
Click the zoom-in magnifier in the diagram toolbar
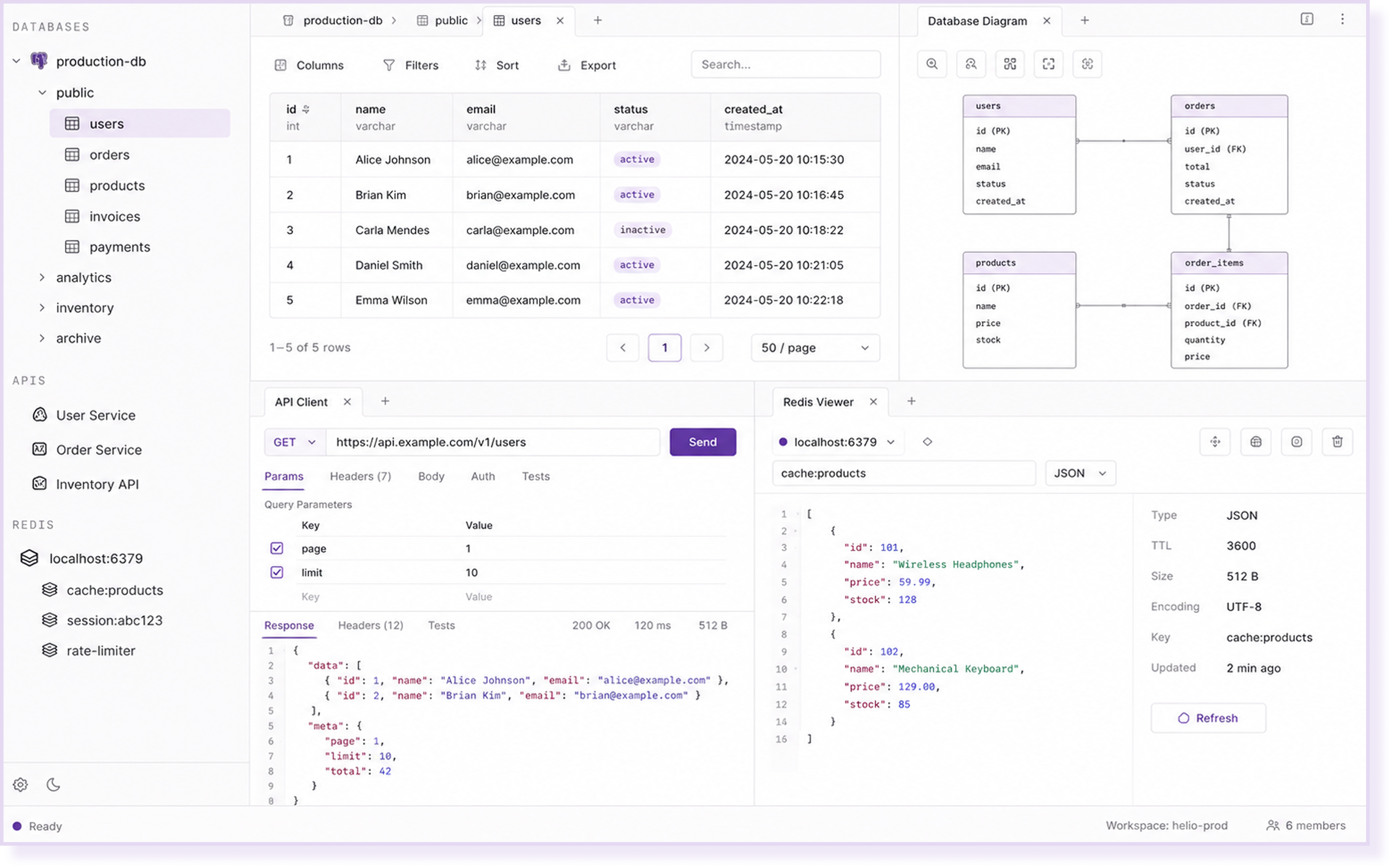pos(932,64)
